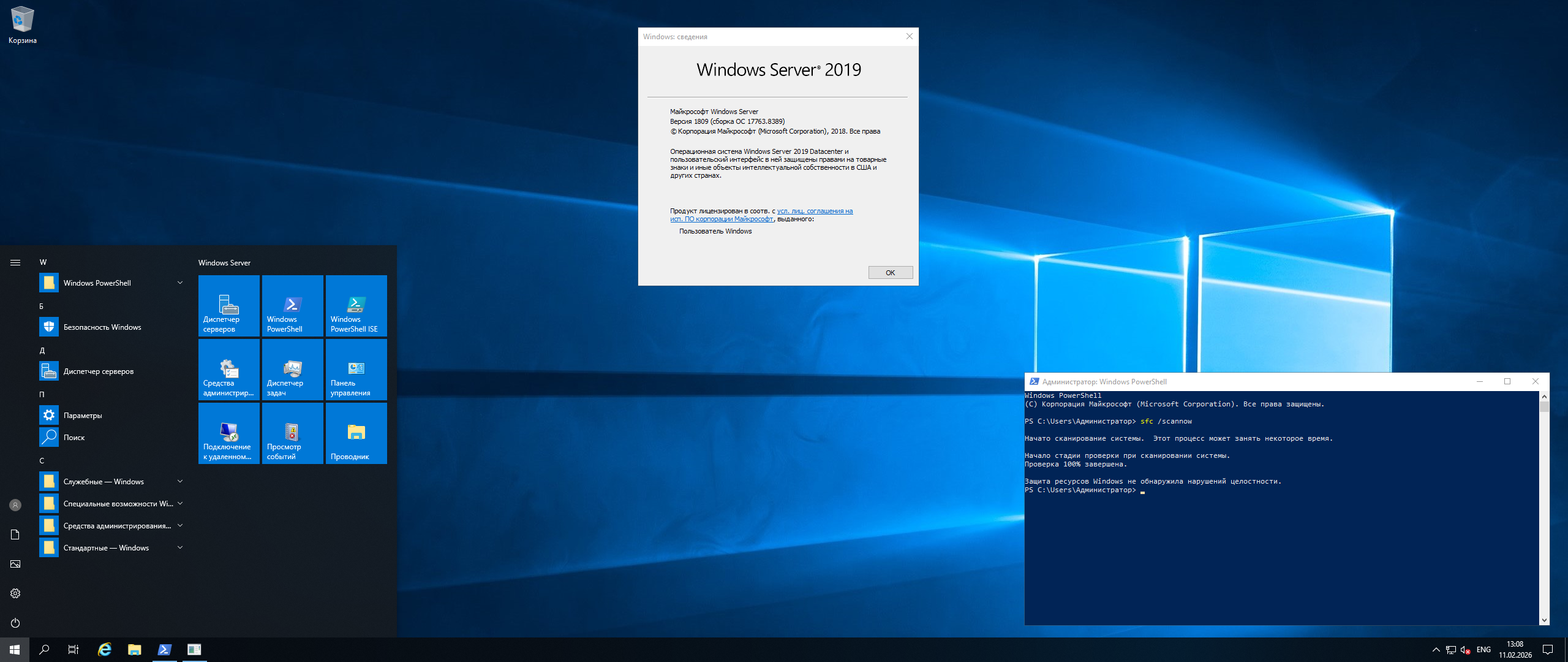This screenshot has width=1568, height=662.
Task: Open the Подключение к удаленному рабочему столу tile
Action: [x=228, y=433]
